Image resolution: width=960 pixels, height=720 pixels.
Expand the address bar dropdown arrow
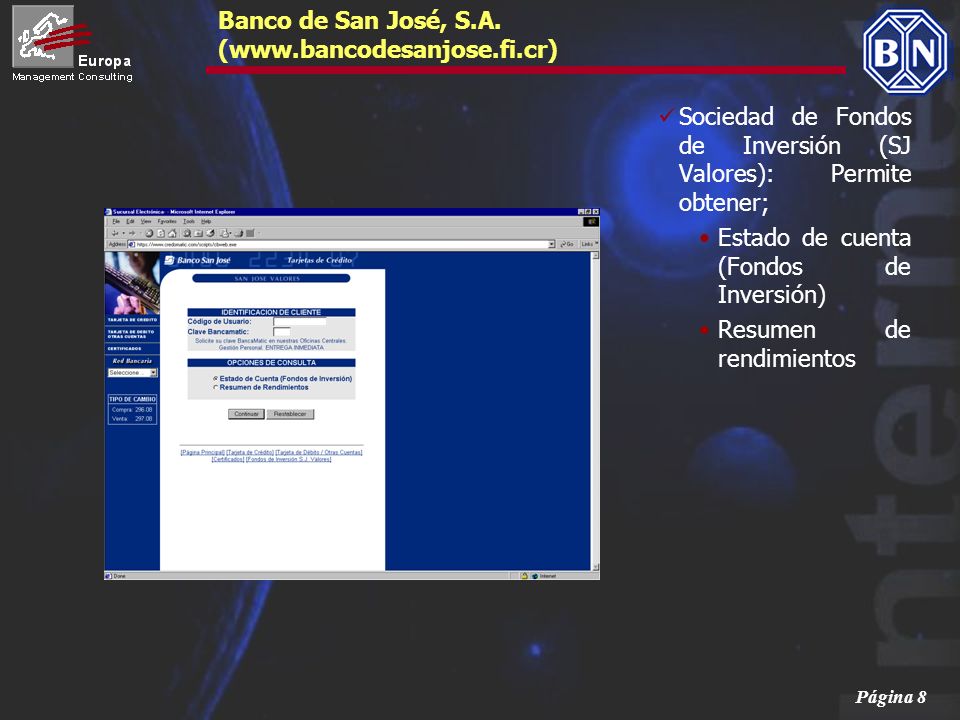point(552,244)
